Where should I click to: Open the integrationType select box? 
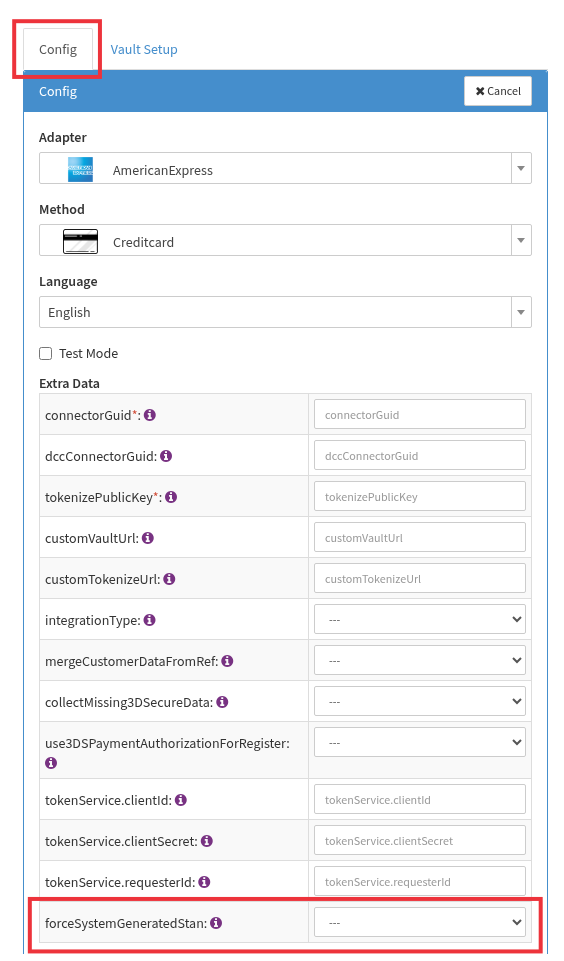[420, 620]
